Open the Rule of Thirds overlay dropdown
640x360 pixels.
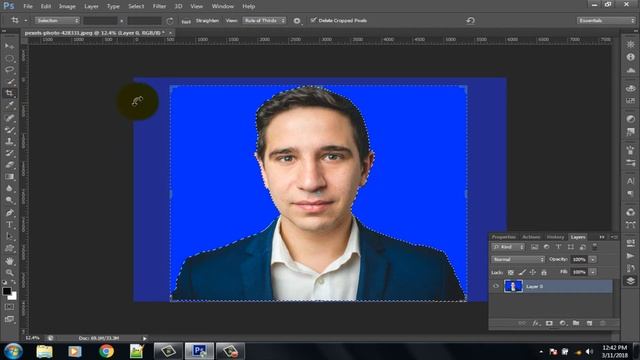point(264,20)
